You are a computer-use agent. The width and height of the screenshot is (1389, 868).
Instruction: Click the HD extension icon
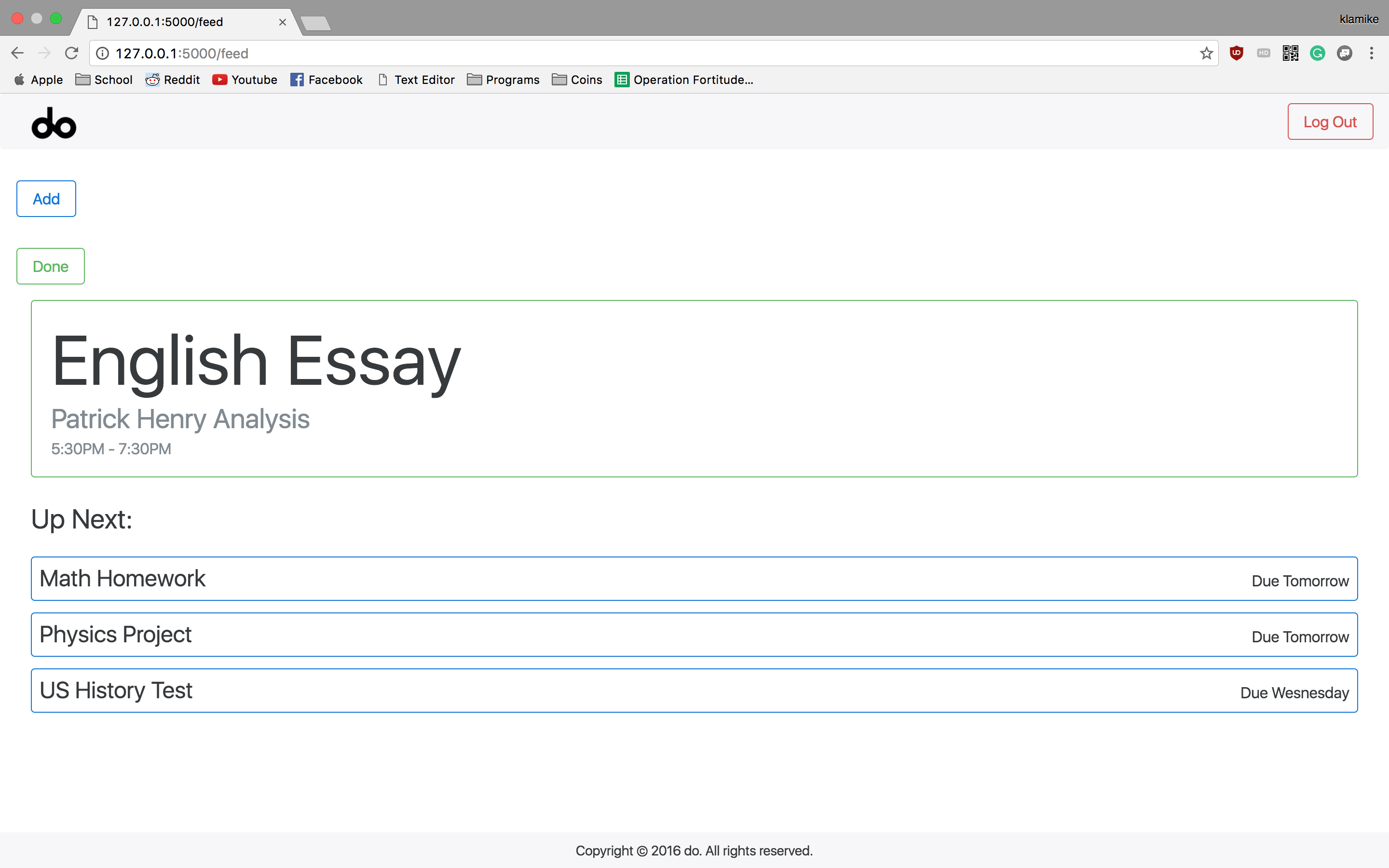(1263, 54)
